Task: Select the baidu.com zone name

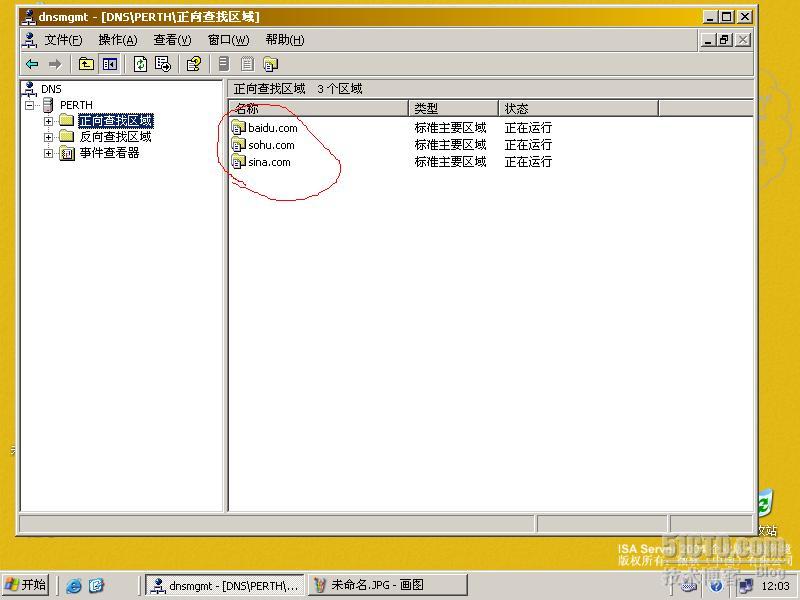Action: [x=272, y=128]
